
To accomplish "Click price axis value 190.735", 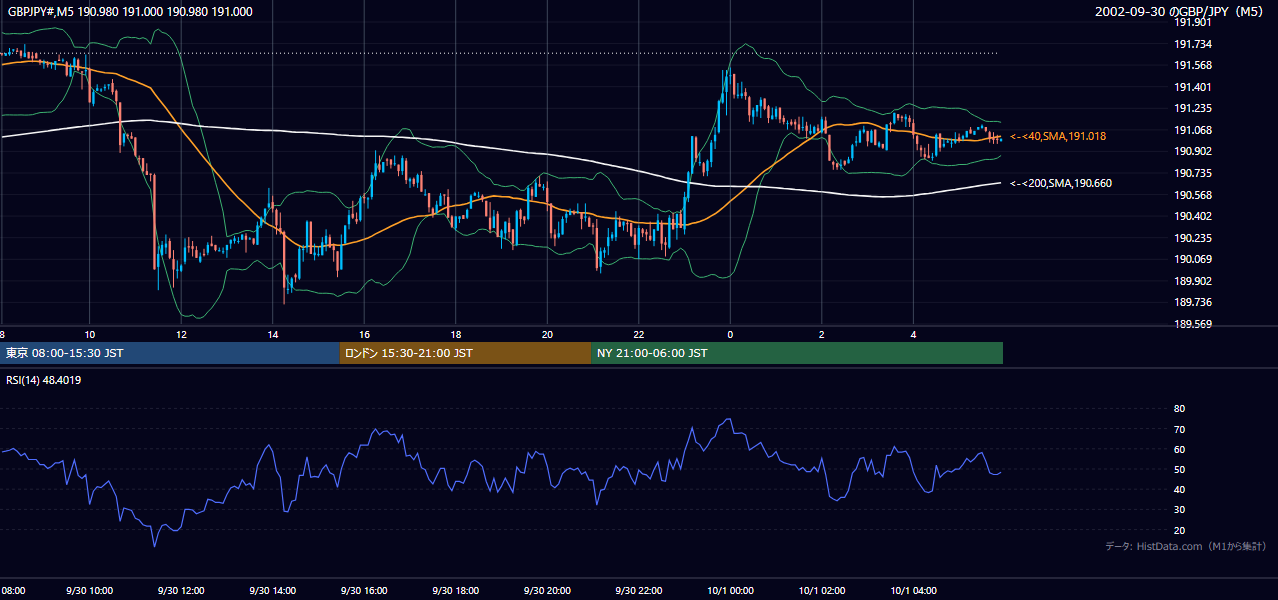I will [1192, 173].
